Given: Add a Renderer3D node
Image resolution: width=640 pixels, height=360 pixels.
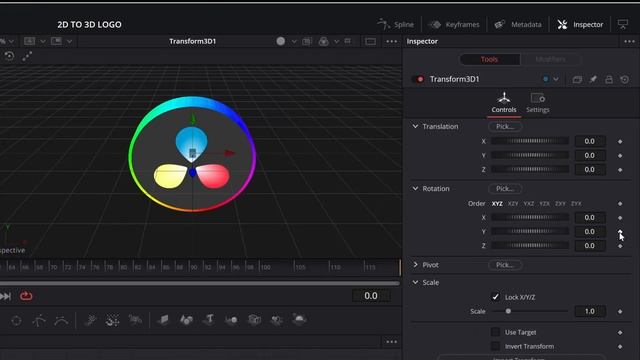Looking at the screenshot, I should (x=299, y=319).
